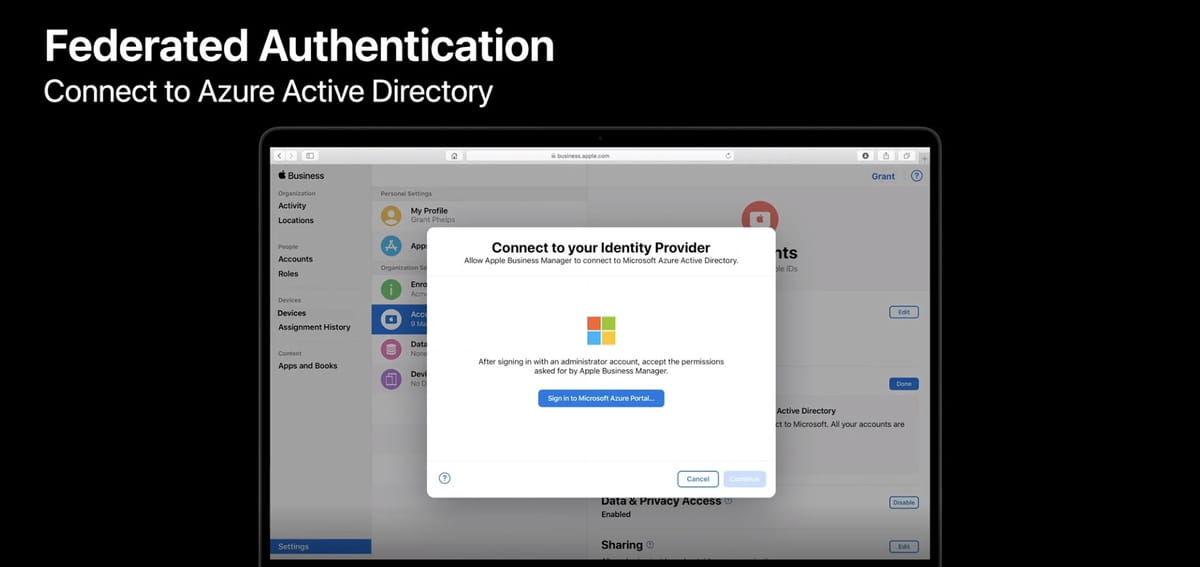Image resolution: width=1200 pixels, height=567 pixels.
Task: Click Safari's back navigation arrow
Action: tap(279, 156)
